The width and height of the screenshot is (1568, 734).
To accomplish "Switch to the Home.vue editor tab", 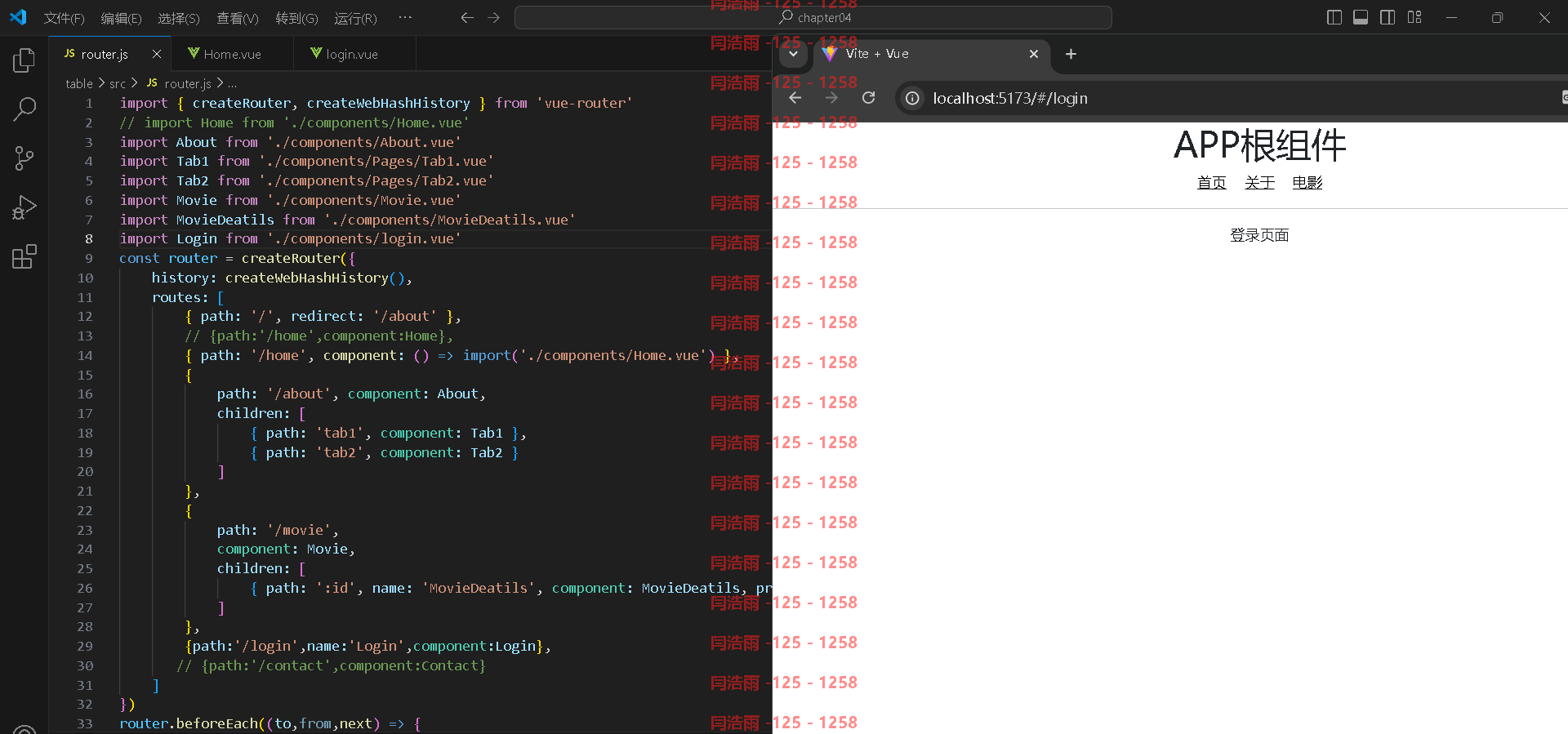I will 232,54.
